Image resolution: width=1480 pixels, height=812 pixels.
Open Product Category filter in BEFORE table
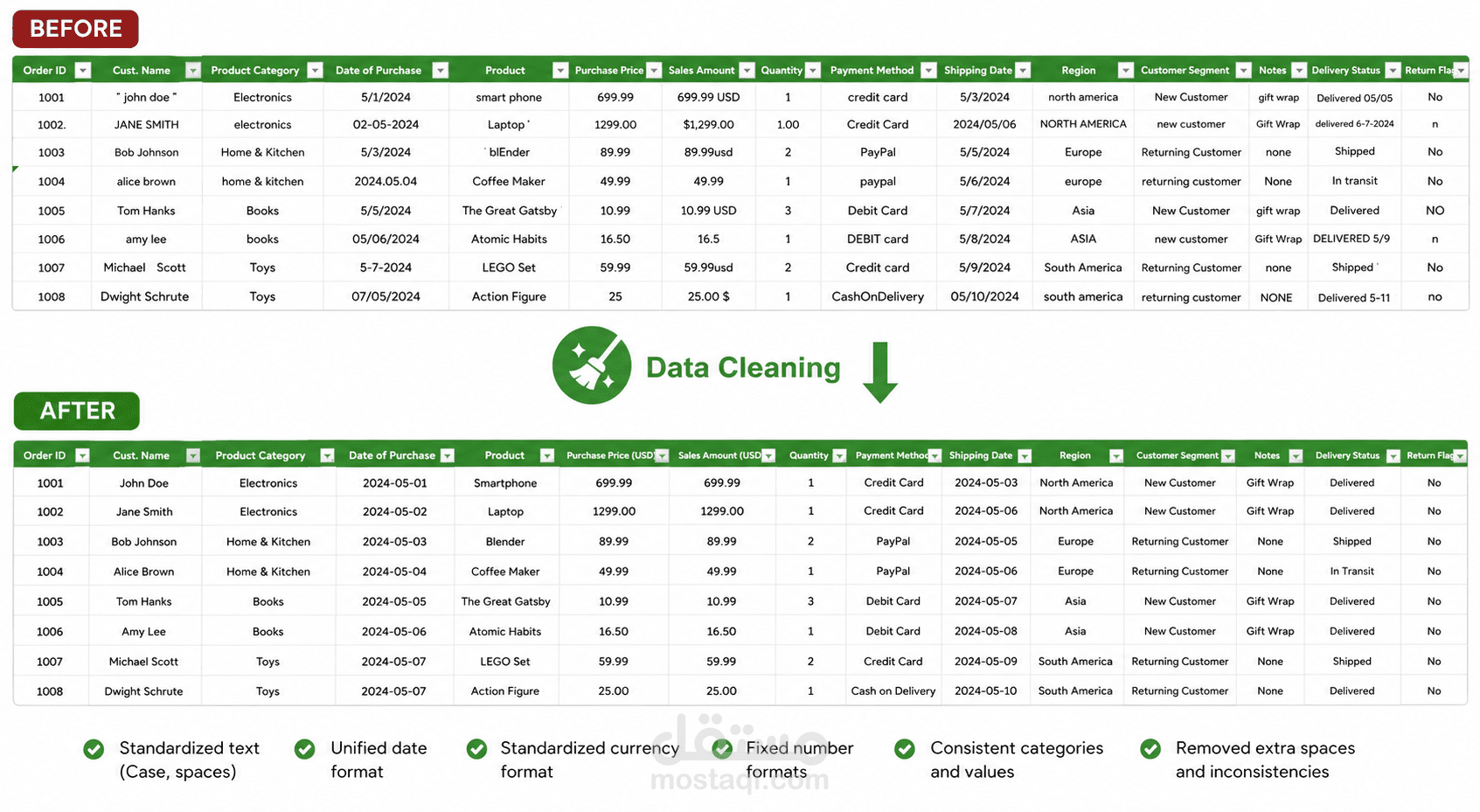click(316, 70)
